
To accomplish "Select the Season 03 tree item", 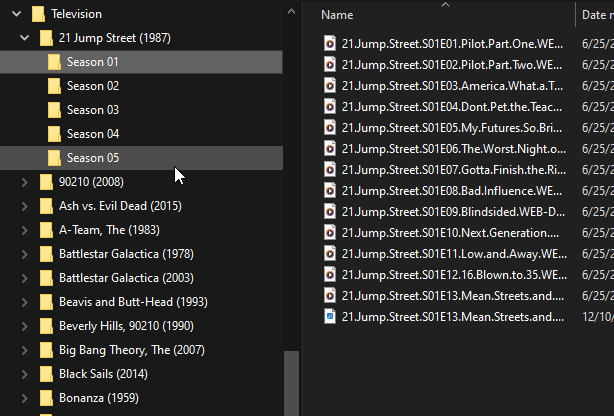I will [141, 110].
